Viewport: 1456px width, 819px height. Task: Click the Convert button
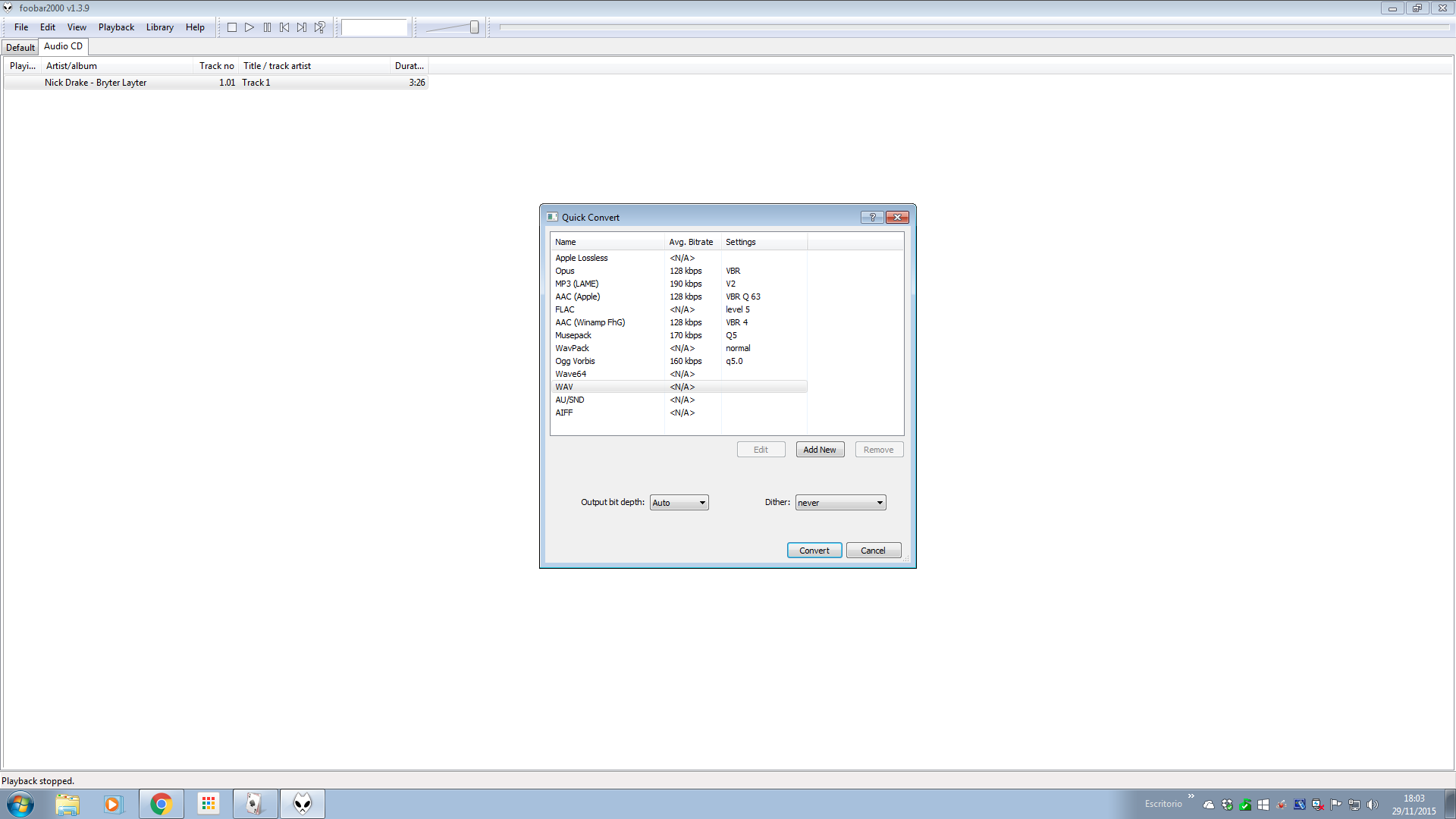(x=814, y=551)
